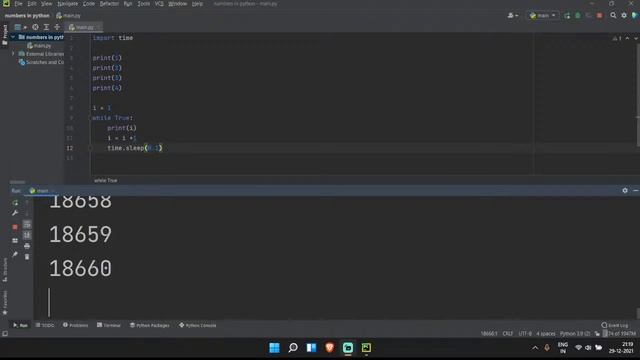Click the Rerun icon in Run panel
Image resolution: width=640 pixels, height=360 pixels.
click(15, 203)
